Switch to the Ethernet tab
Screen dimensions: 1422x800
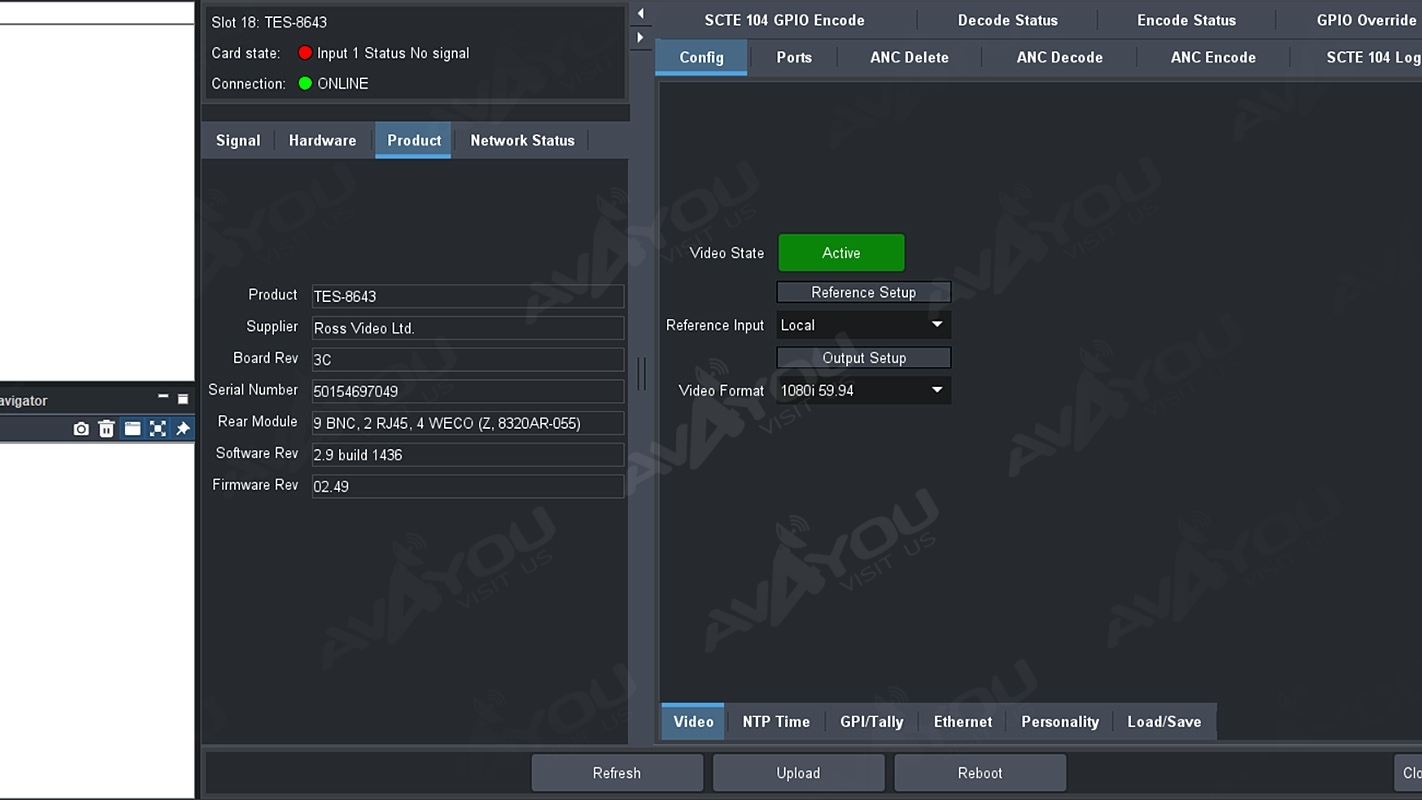(x=963, y=722)
